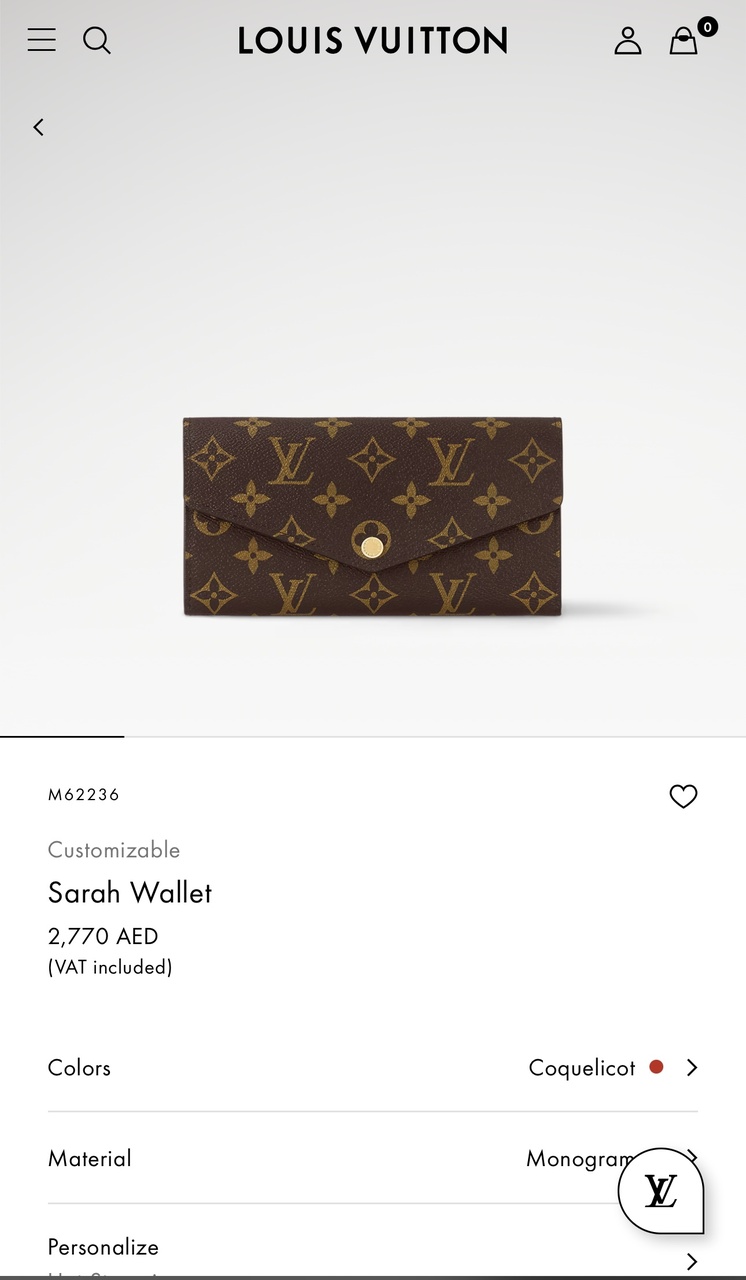Add Sarah Wallet to wishlist heart
Screen dimensions: 746x1280
pos(683,796)
